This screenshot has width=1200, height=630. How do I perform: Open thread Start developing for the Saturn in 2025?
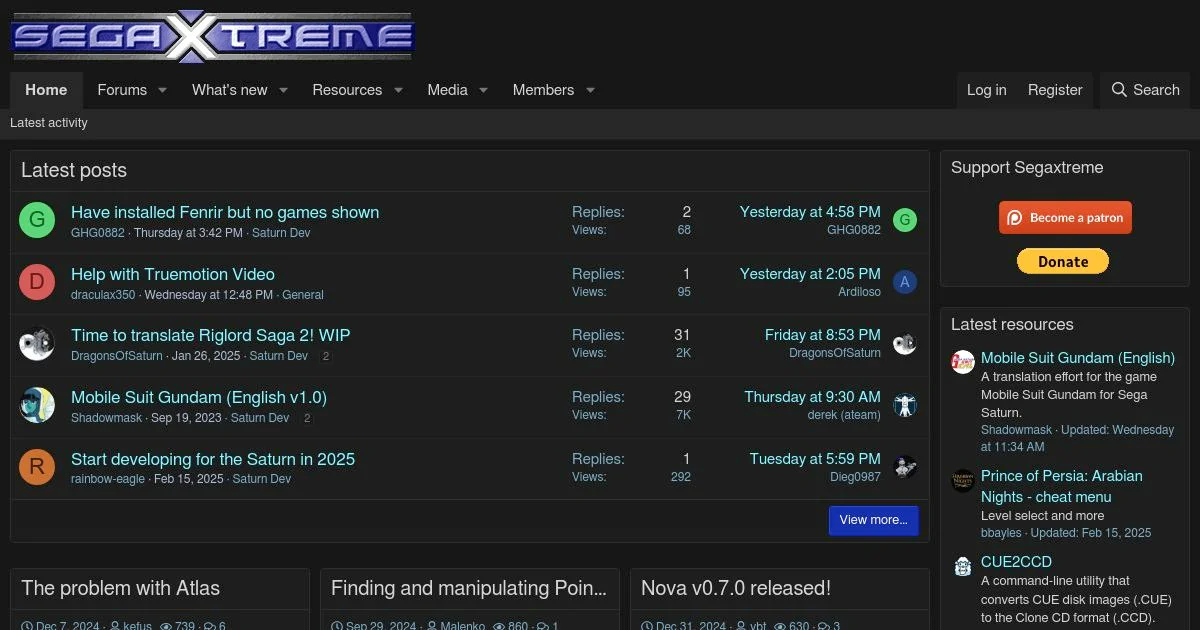tap(213, 459)
